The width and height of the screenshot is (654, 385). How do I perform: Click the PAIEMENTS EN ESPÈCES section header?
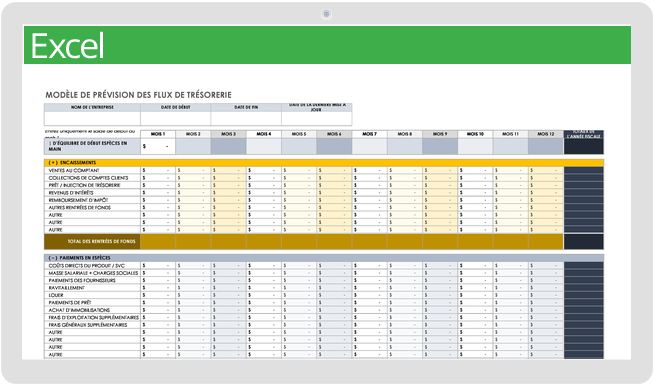[324, 258]
